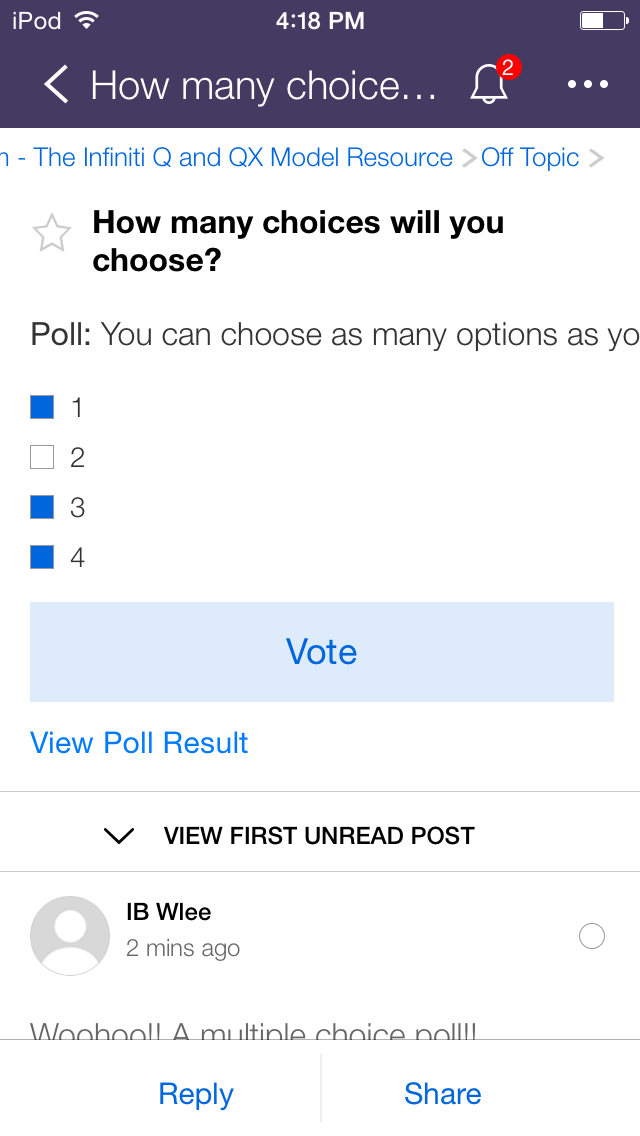Tap Reply in the bottom bar
Viewport: 640px width, 1136px height.
[x=196, y=1094]
